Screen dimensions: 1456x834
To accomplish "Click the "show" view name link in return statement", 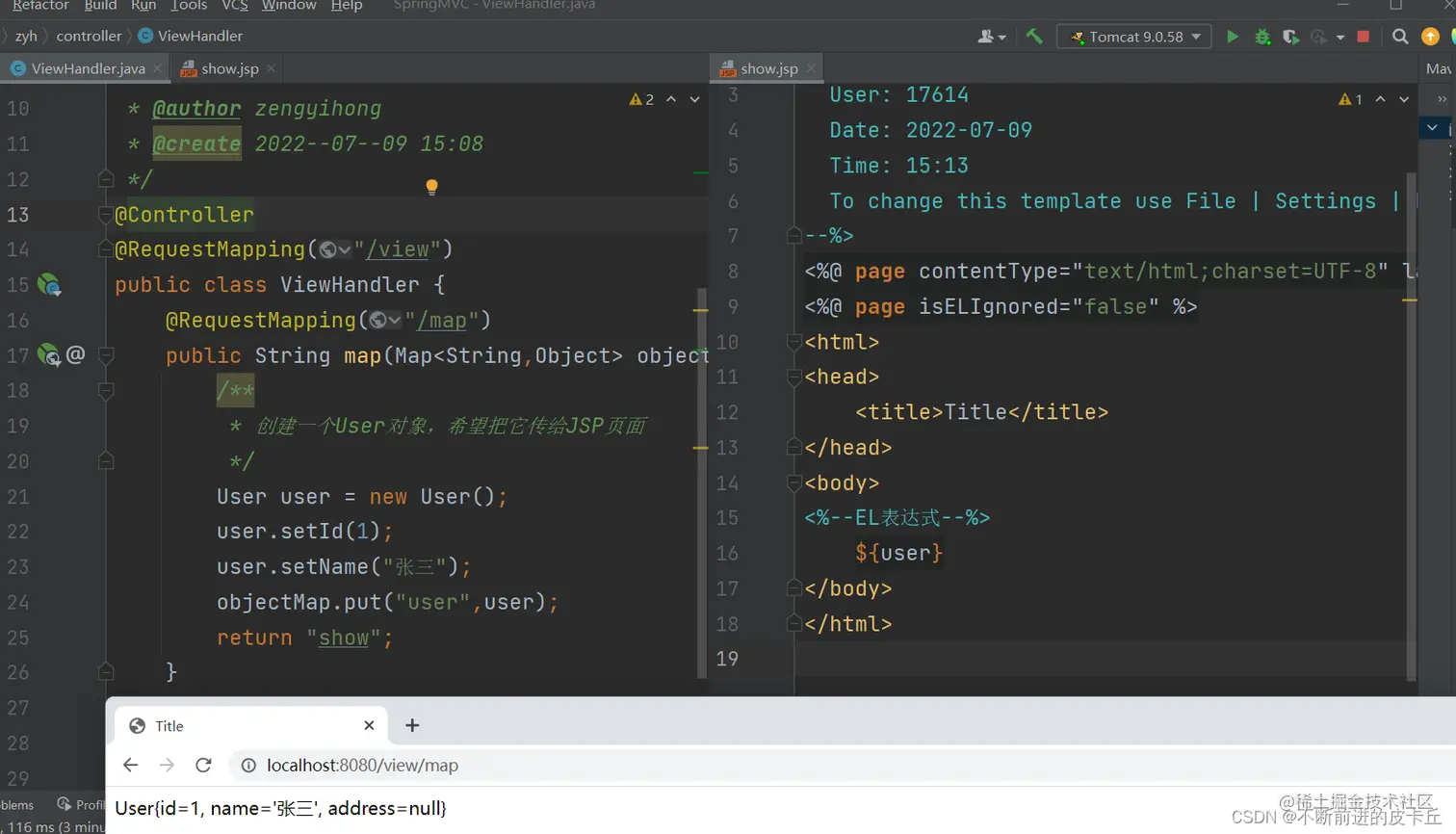I will coord(344,639).
